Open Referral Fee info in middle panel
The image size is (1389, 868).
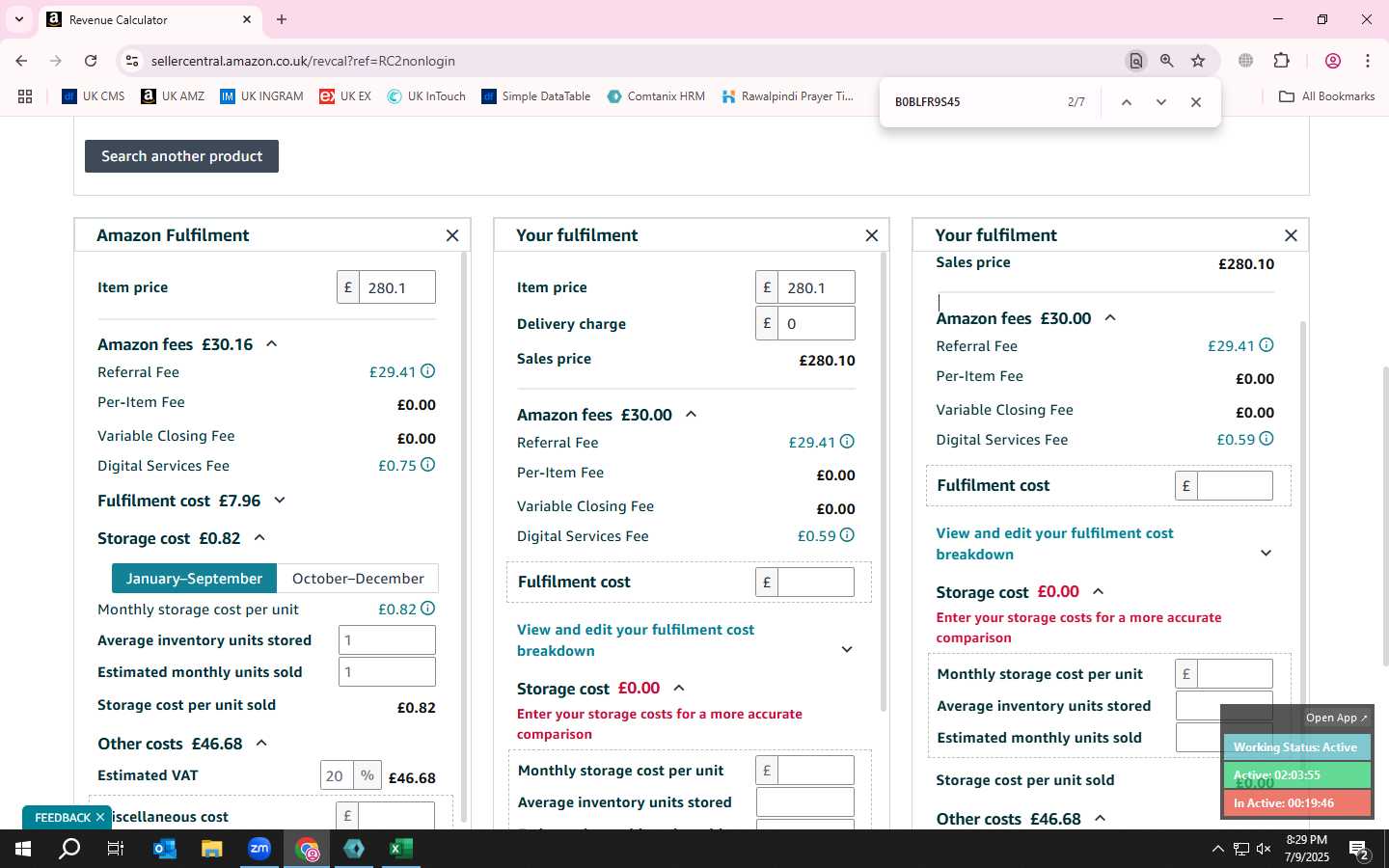click(847, 442)
